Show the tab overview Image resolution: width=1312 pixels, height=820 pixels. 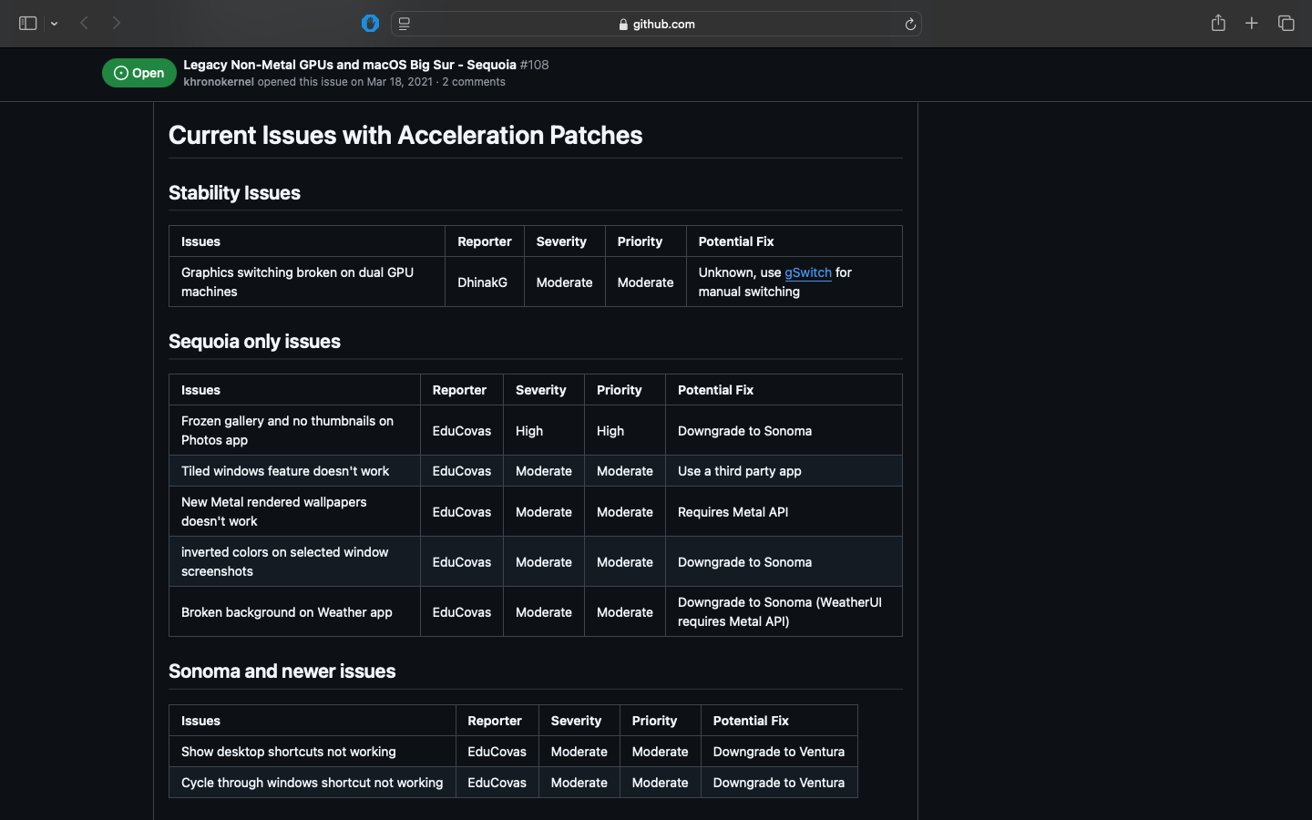click(x=1286, y=23)
